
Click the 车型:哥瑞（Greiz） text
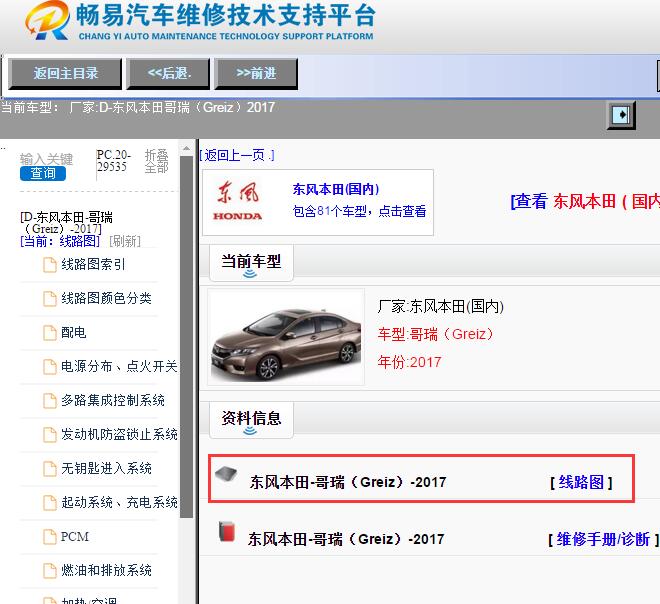point(435,335)
